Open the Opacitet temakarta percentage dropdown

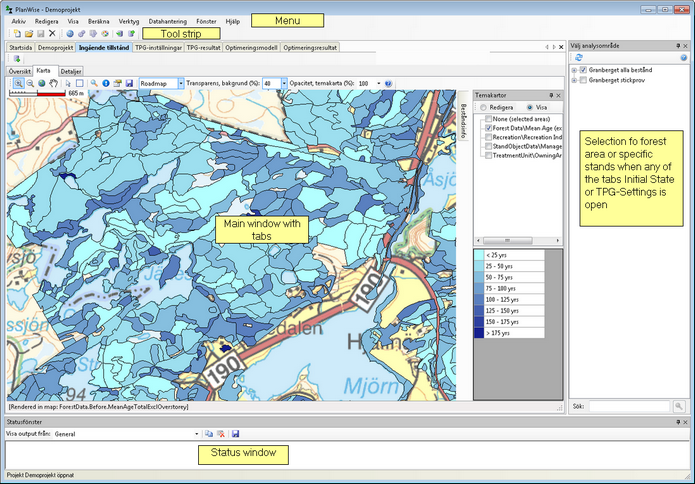click(379, 83)
